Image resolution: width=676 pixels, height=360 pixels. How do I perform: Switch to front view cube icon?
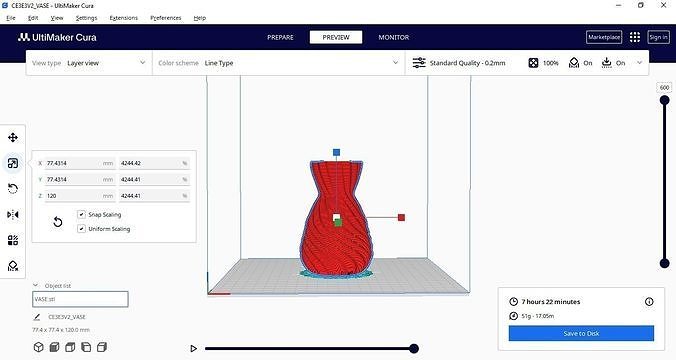pos(54,347)
